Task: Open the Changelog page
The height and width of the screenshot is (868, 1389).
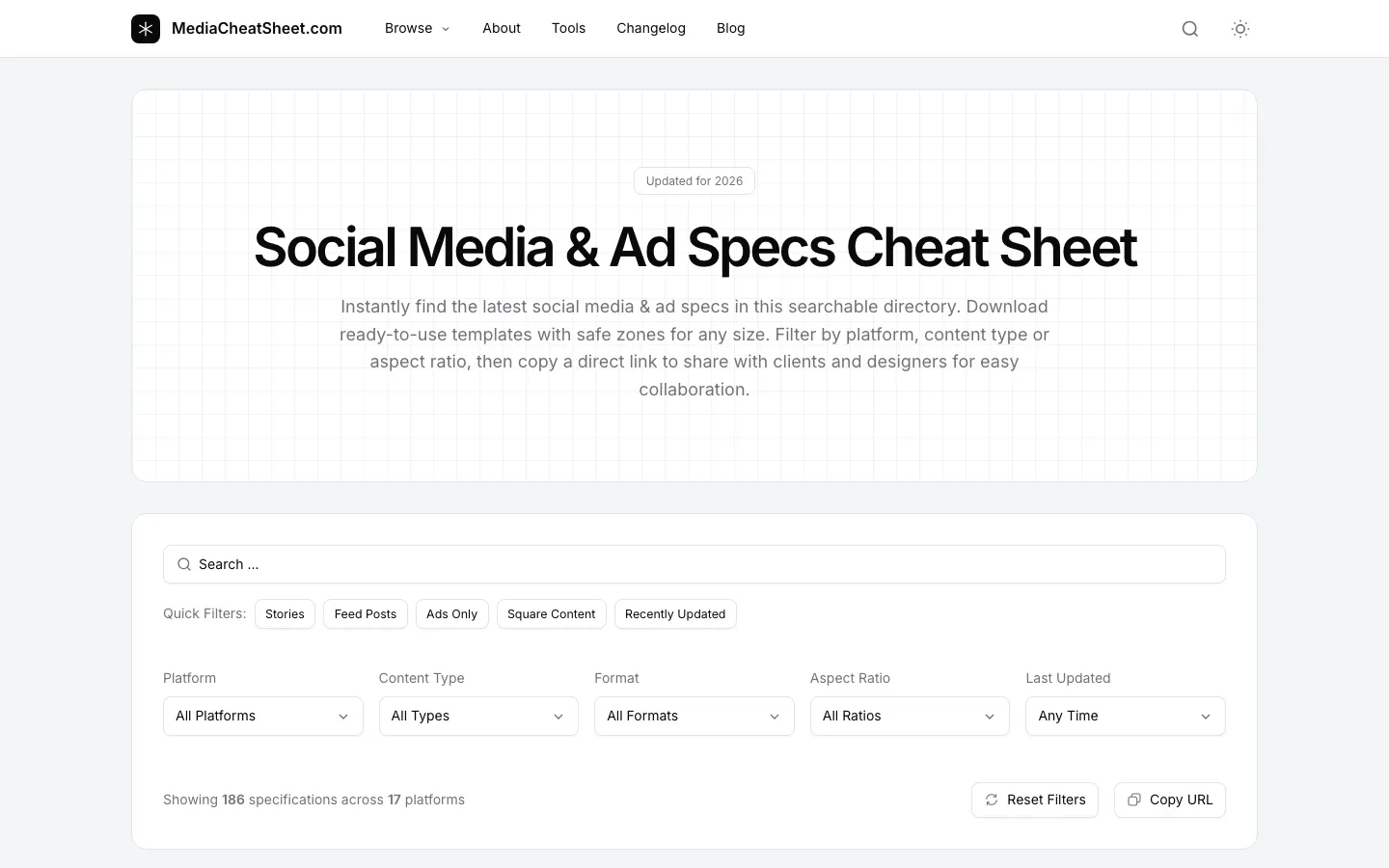Action: point(651,29)
